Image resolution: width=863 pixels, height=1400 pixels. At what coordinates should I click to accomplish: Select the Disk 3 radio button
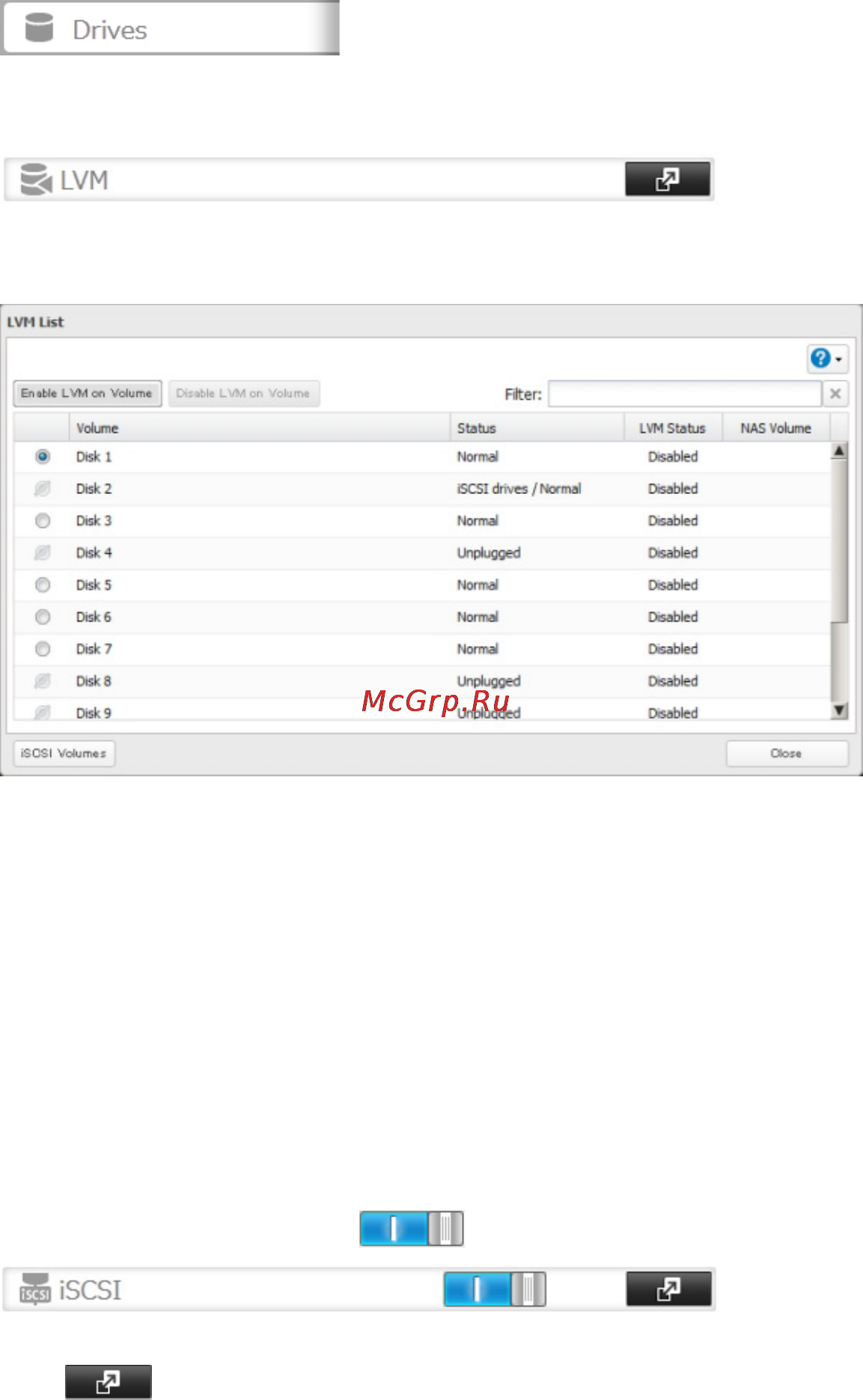43,521
